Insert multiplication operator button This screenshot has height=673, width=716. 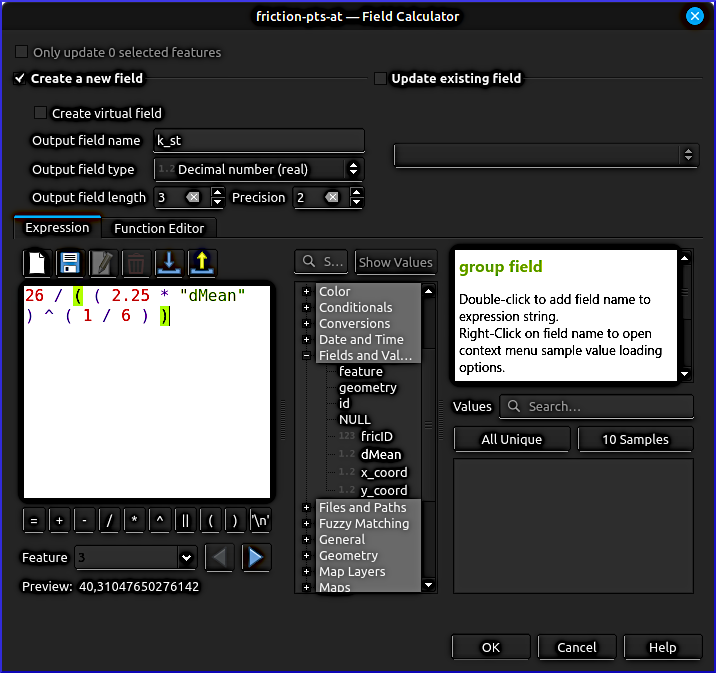(135, 521)
